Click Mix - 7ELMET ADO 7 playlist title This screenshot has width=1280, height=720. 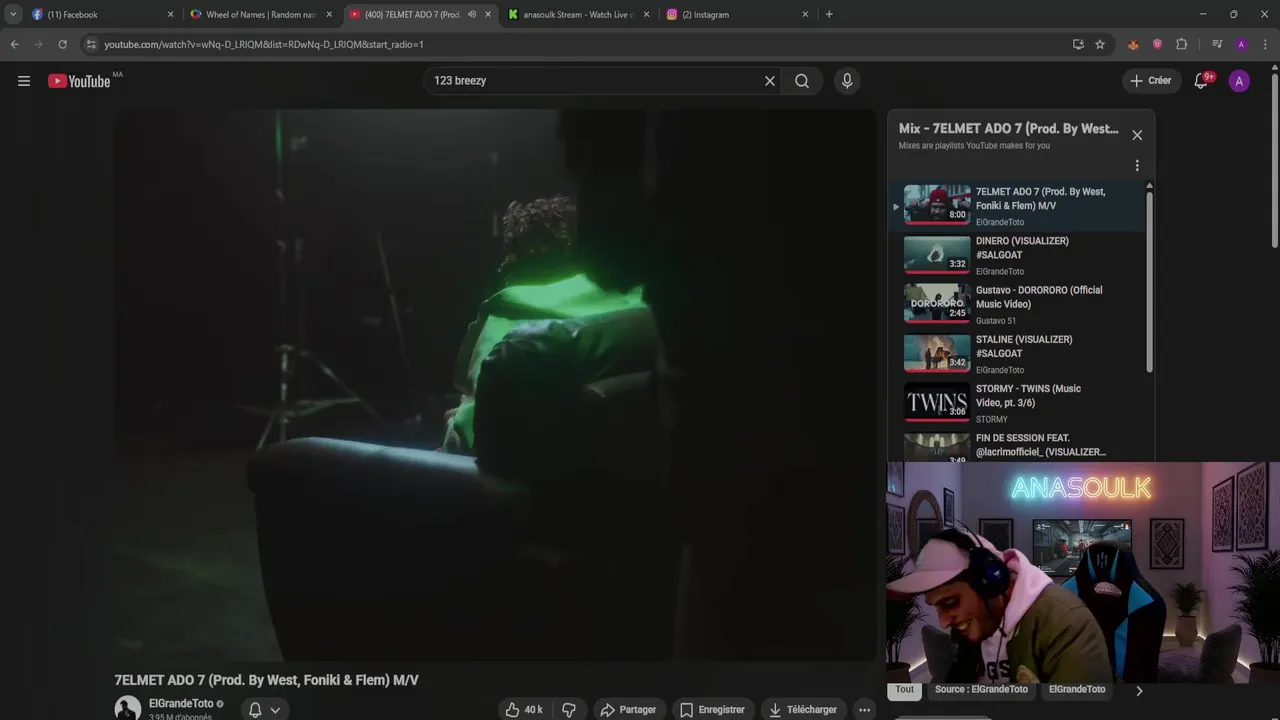pos(1008,129)
